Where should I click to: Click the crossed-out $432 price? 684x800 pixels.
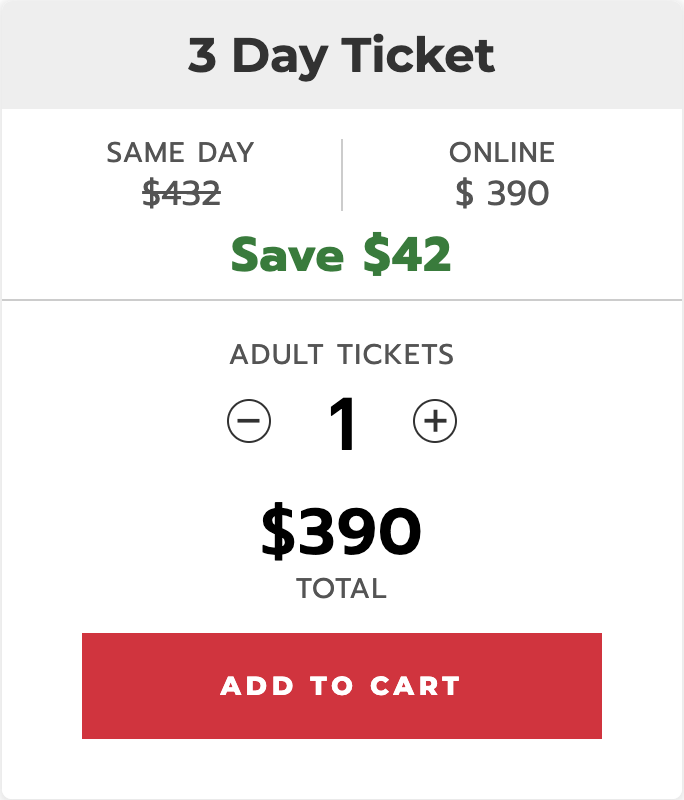click(181, 193)
